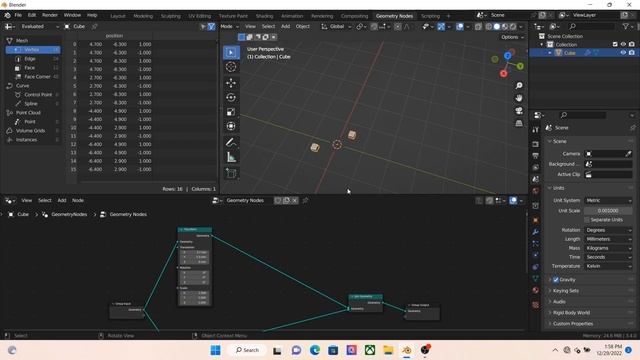Open the viewport Object menu

pos(302,27)
